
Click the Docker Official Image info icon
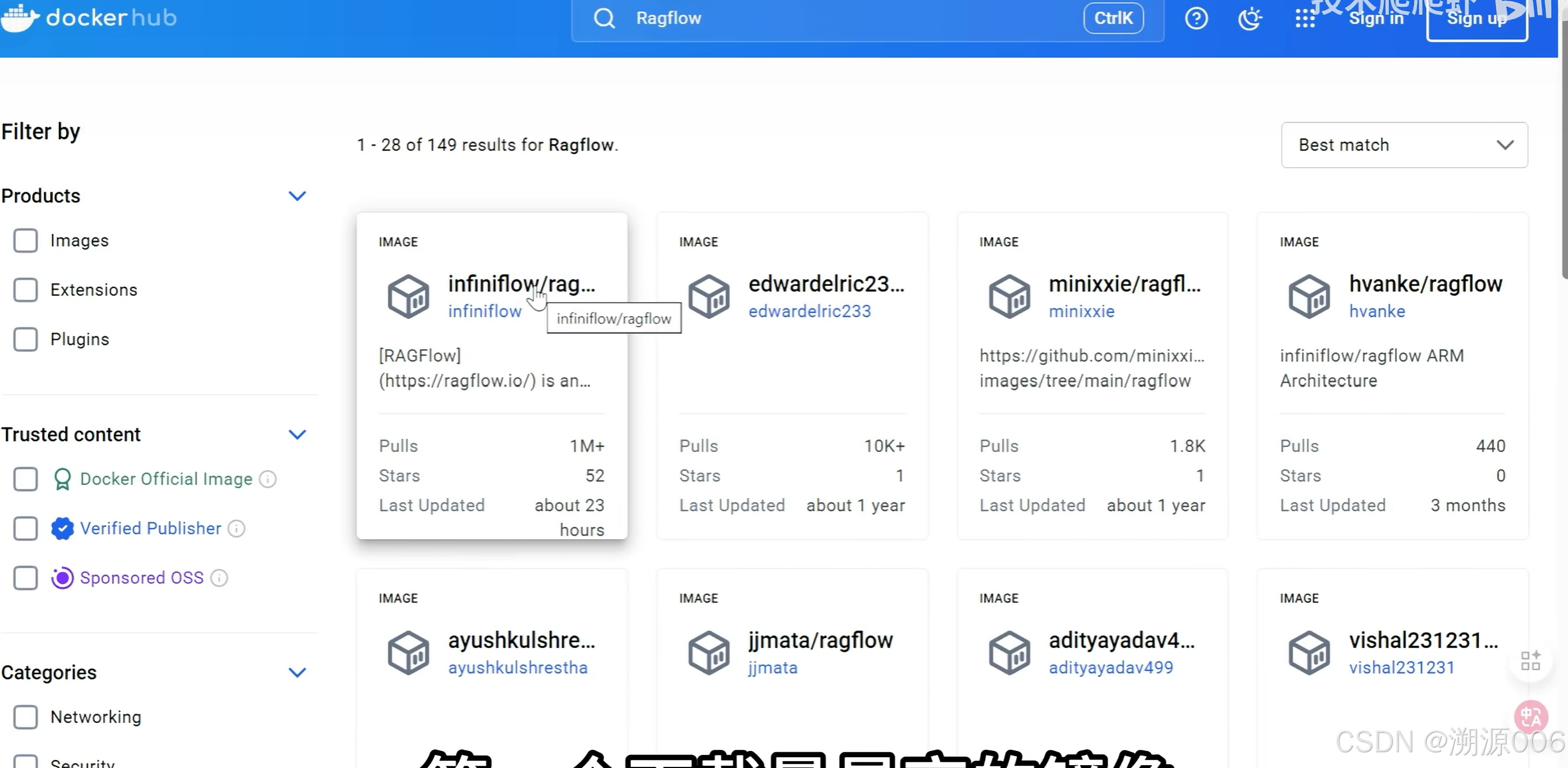click(x=268, y=479)
